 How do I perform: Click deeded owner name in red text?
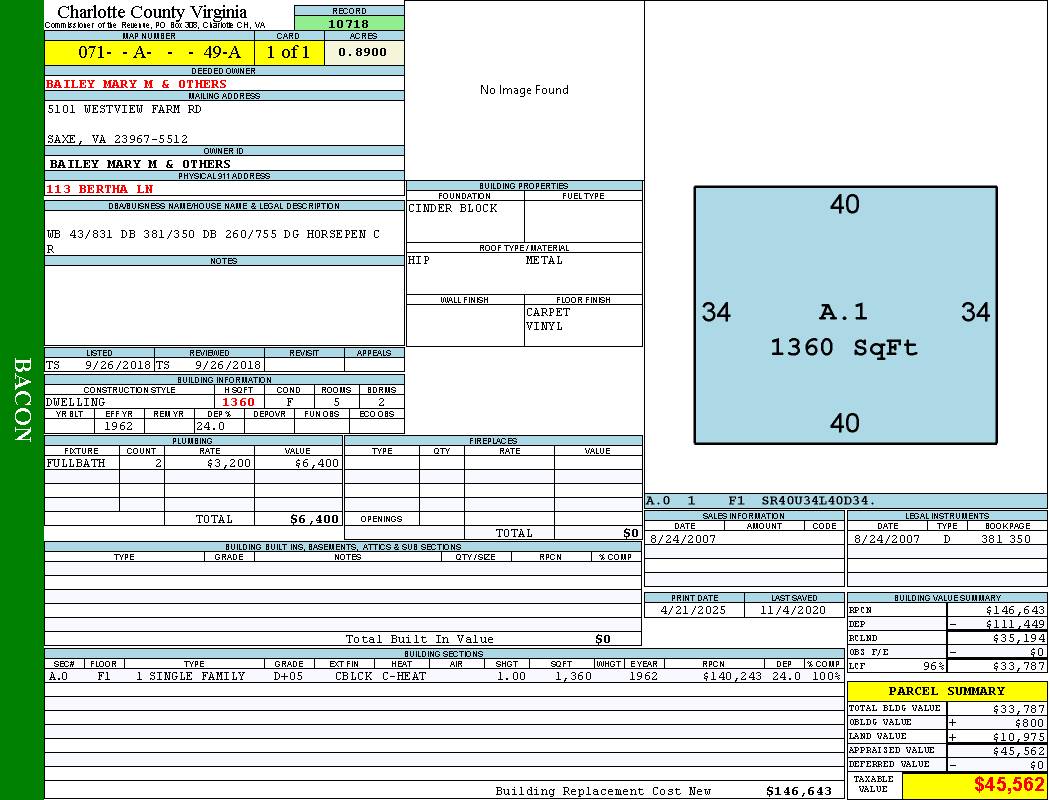click(137, 84)
